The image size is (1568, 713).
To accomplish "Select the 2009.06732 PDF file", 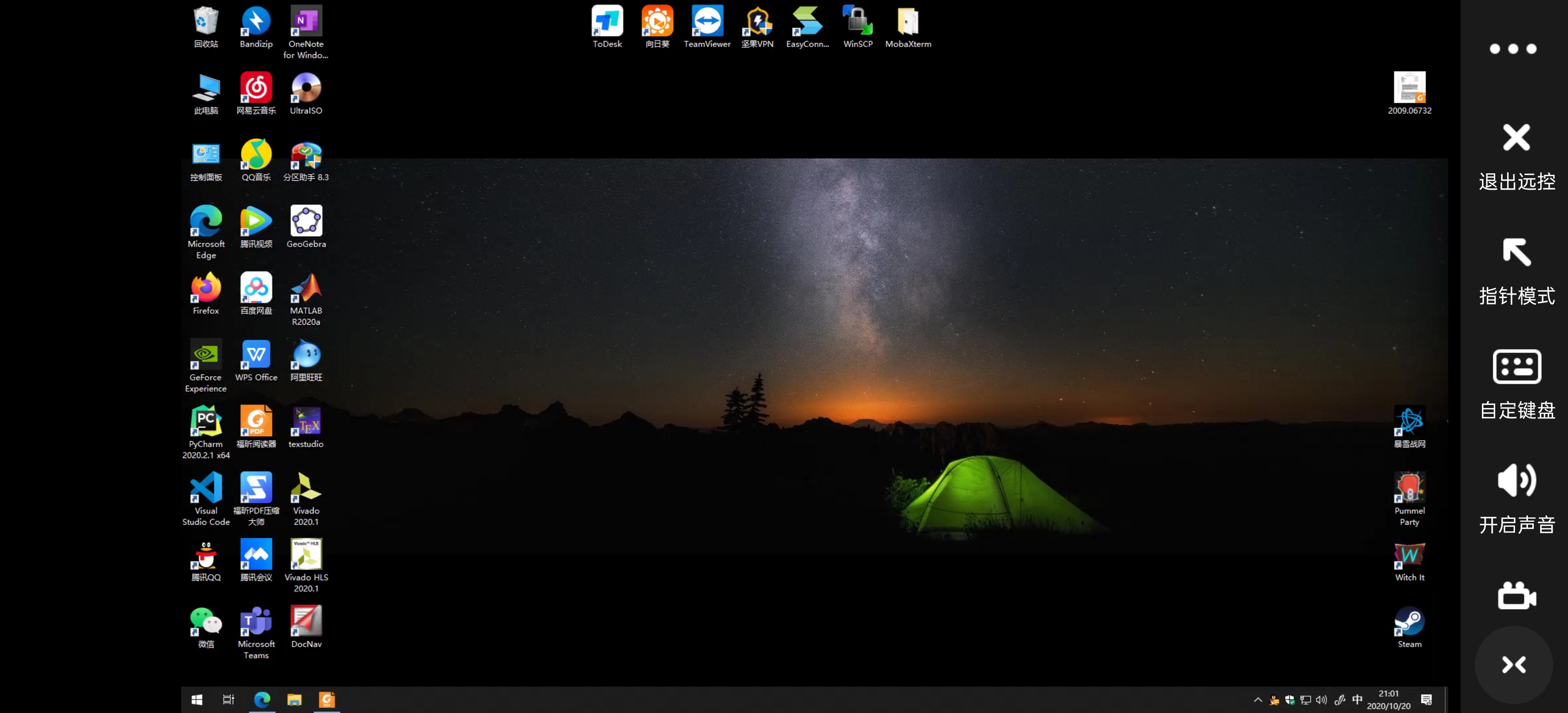I will [1409, 94].
